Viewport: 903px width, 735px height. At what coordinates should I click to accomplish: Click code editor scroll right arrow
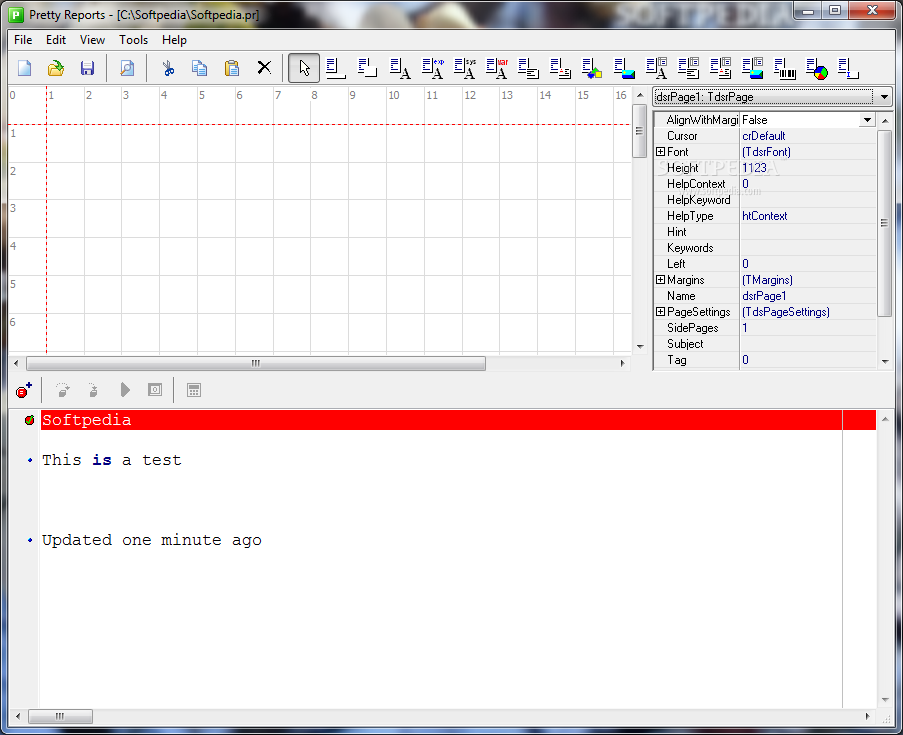pyautogui.click(x=867, y=716)
